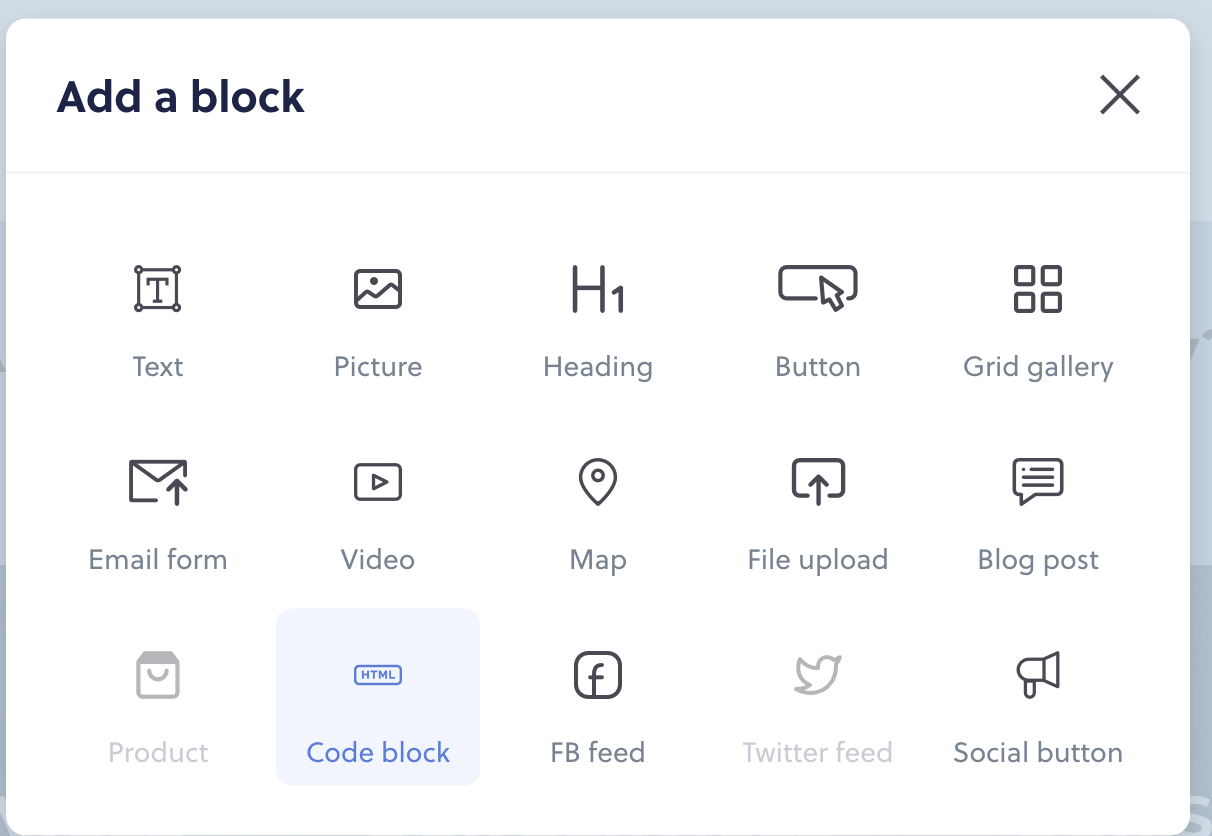
Task: Click the "Grid gallery" text label
Action: pos(1038,367)
